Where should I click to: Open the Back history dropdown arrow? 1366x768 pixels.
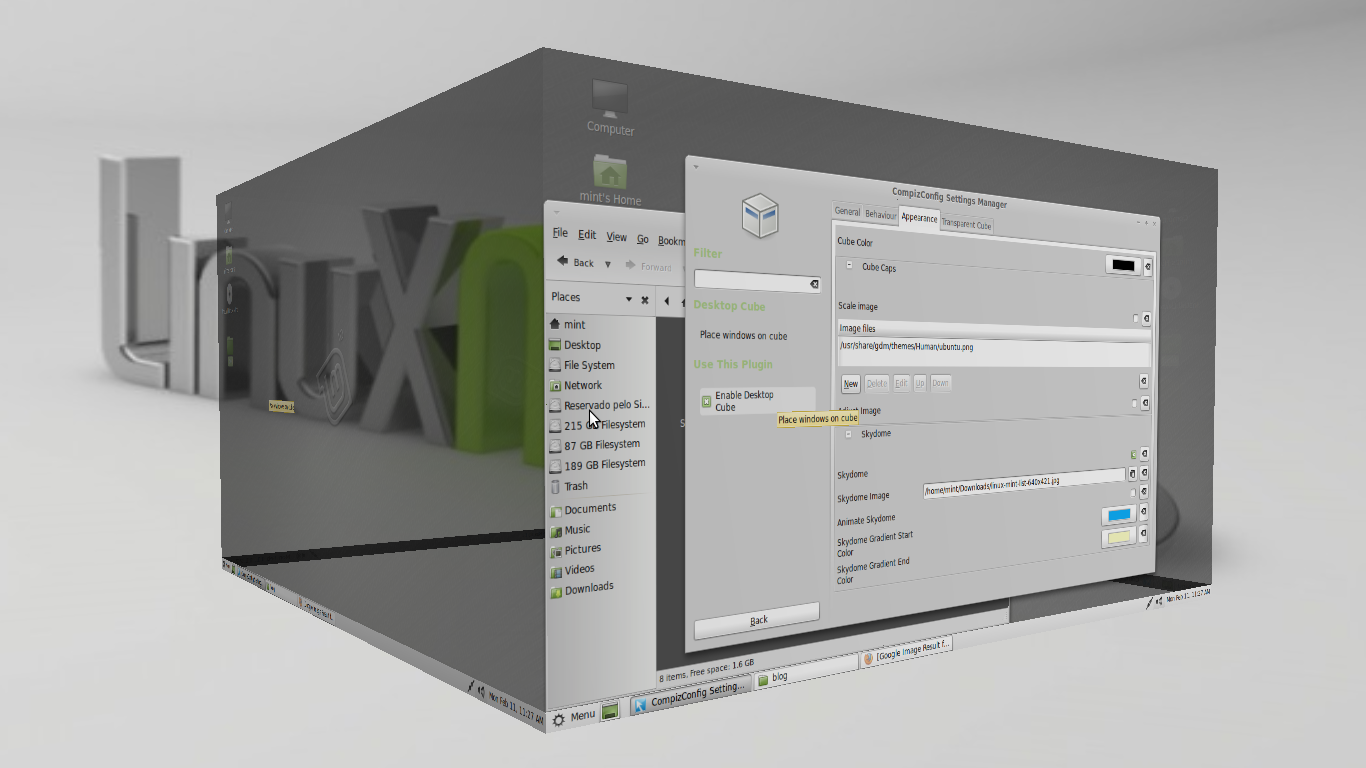(x=607, y=264)
